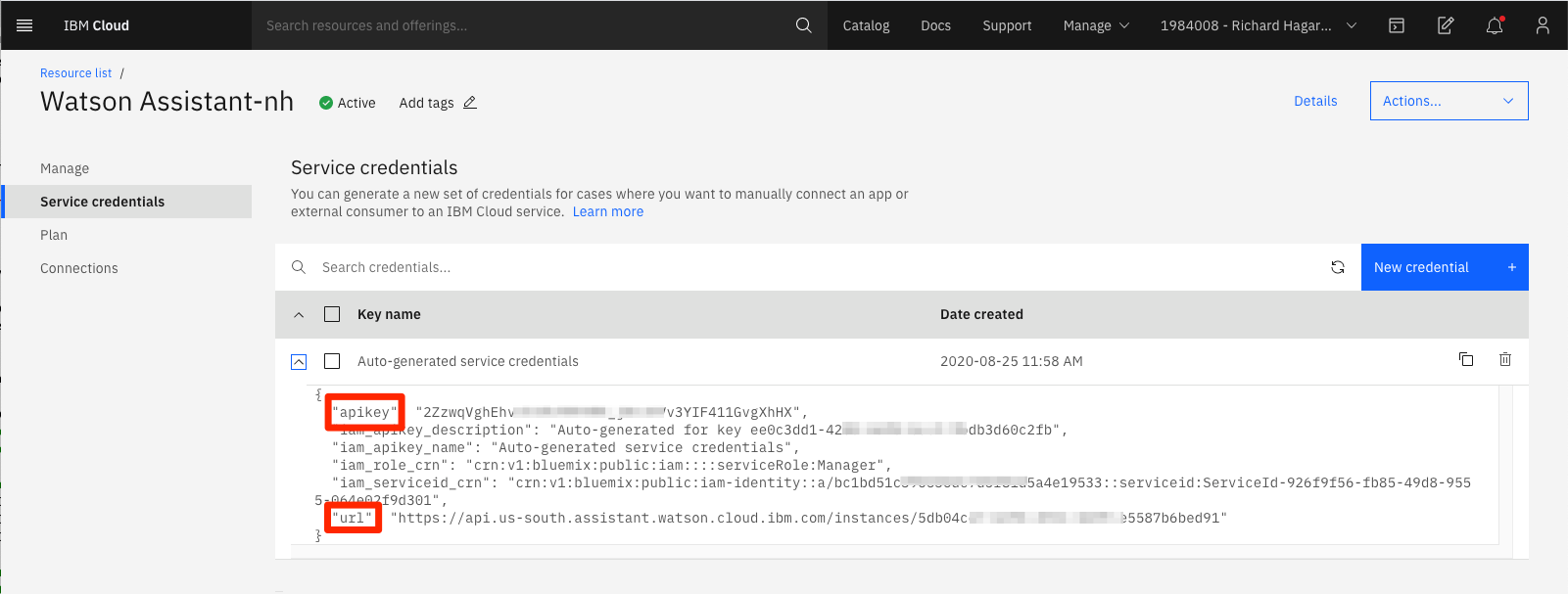Open the Catalog menu item
The height and width of the screenshot is (594, 1568).
[866, 25]
